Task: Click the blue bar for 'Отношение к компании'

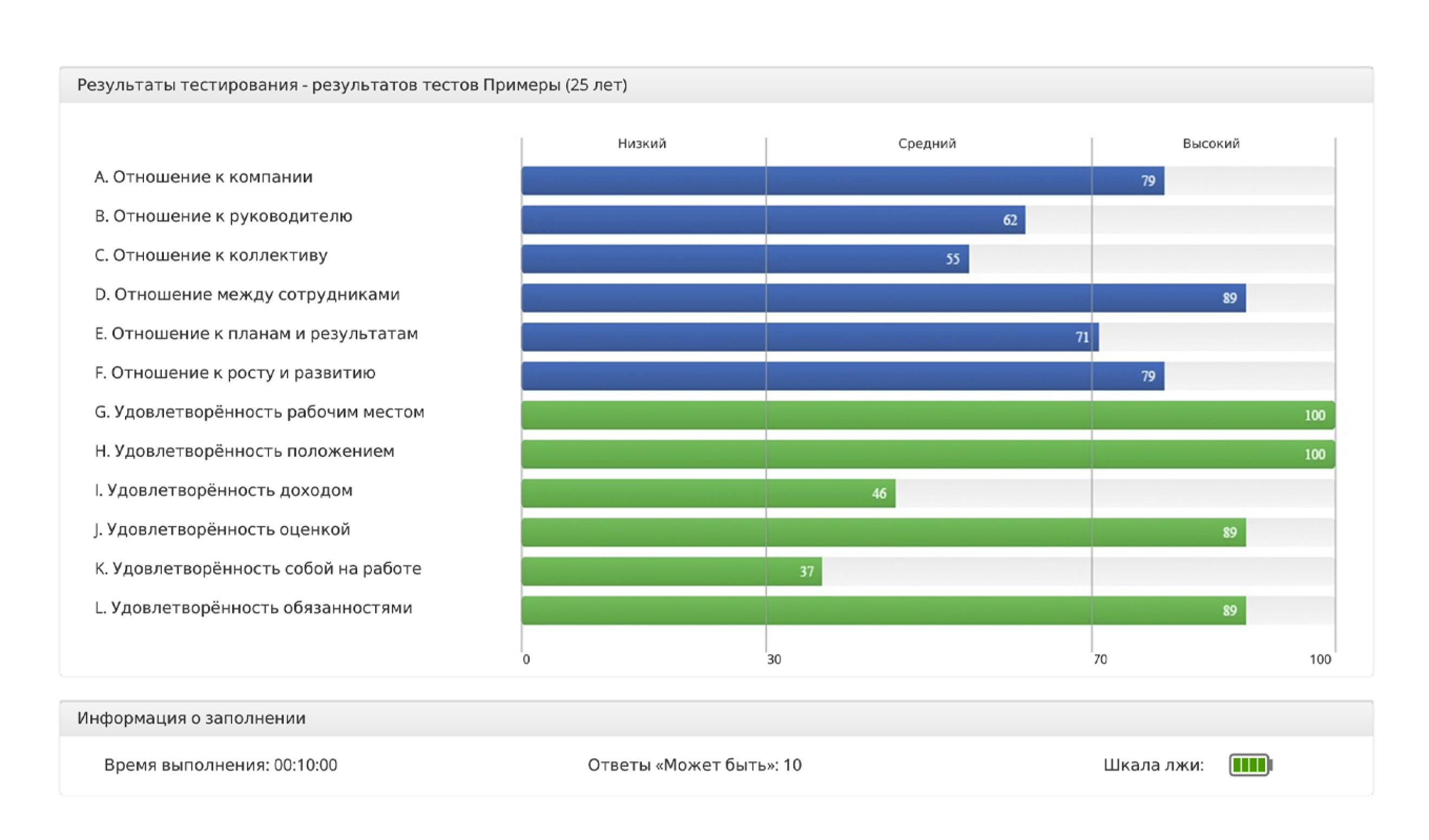Action: pos(842,181)
